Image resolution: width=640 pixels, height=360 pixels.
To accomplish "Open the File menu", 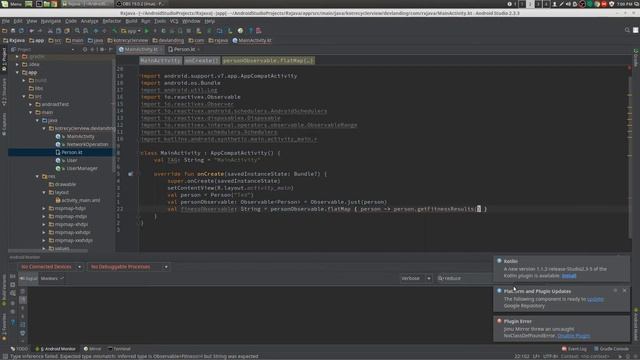I will (x=6, y=21).
